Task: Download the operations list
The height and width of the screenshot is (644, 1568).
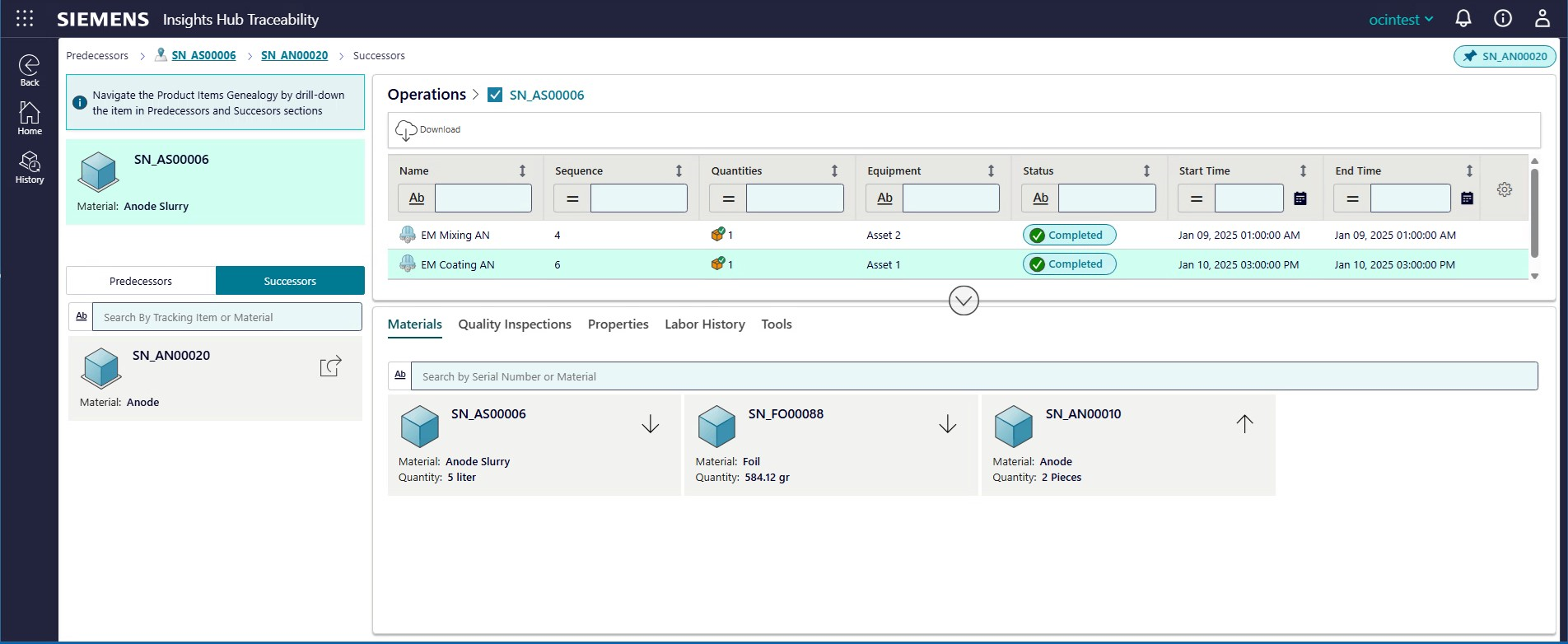Action: pos(428,129)
